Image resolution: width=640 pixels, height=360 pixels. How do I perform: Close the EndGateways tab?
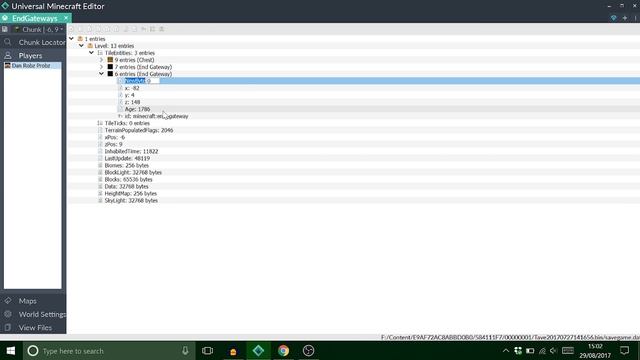click(66, 18)
